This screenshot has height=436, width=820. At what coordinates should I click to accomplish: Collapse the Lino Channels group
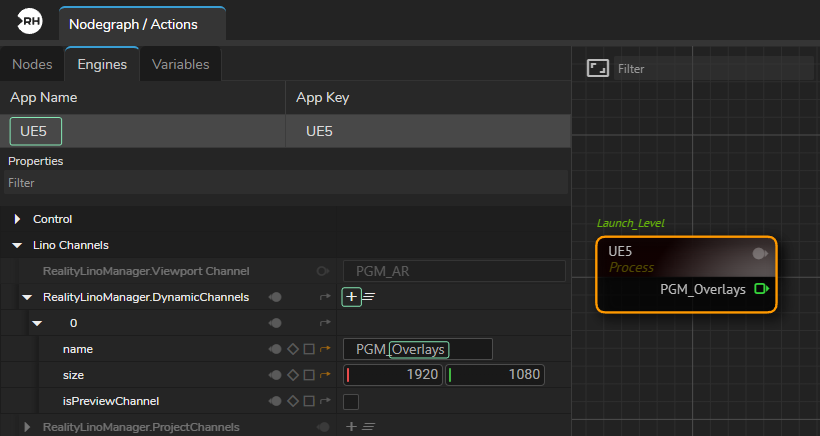click(x=17, y=245)
